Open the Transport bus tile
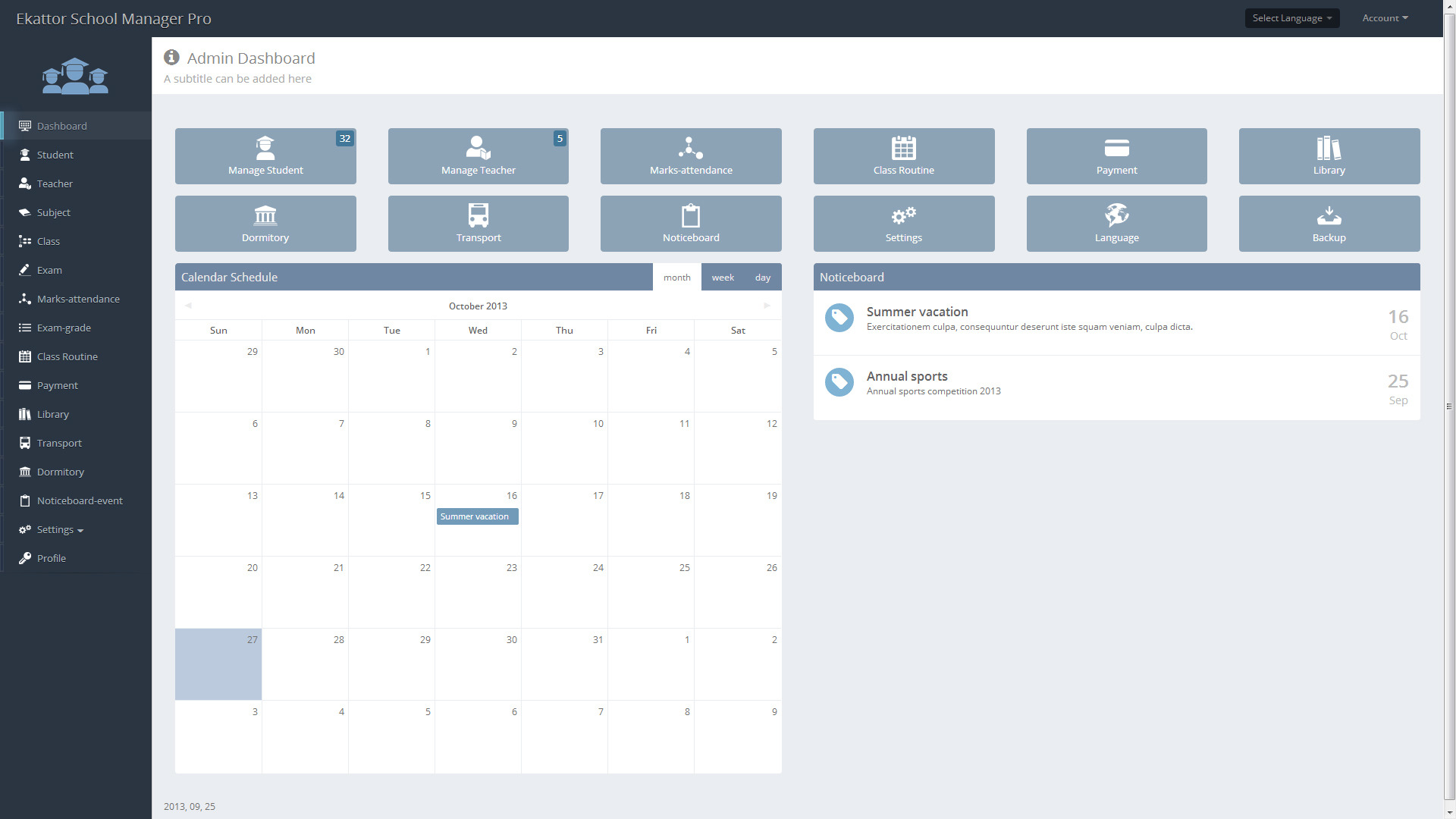1456x819 pixels. [478, 224]
